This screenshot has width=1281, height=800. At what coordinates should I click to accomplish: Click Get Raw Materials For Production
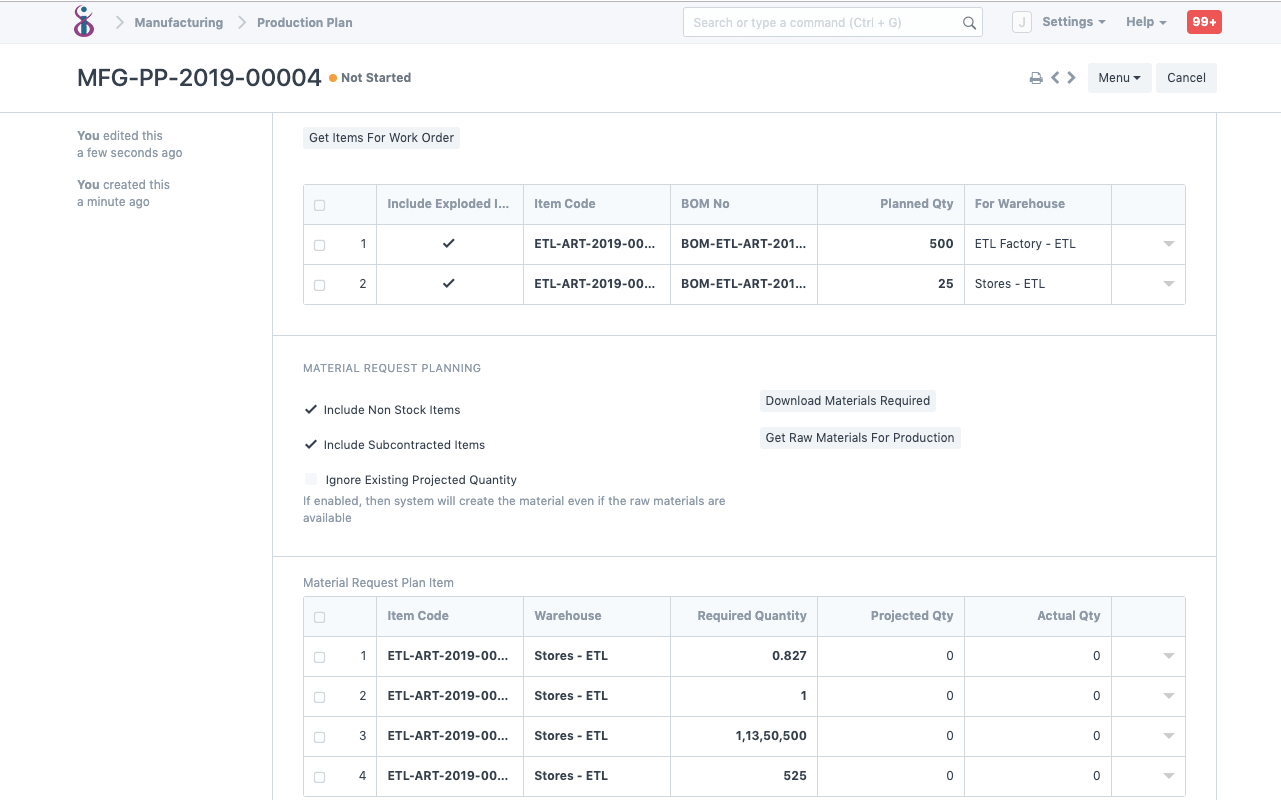[x=859, y=437]
